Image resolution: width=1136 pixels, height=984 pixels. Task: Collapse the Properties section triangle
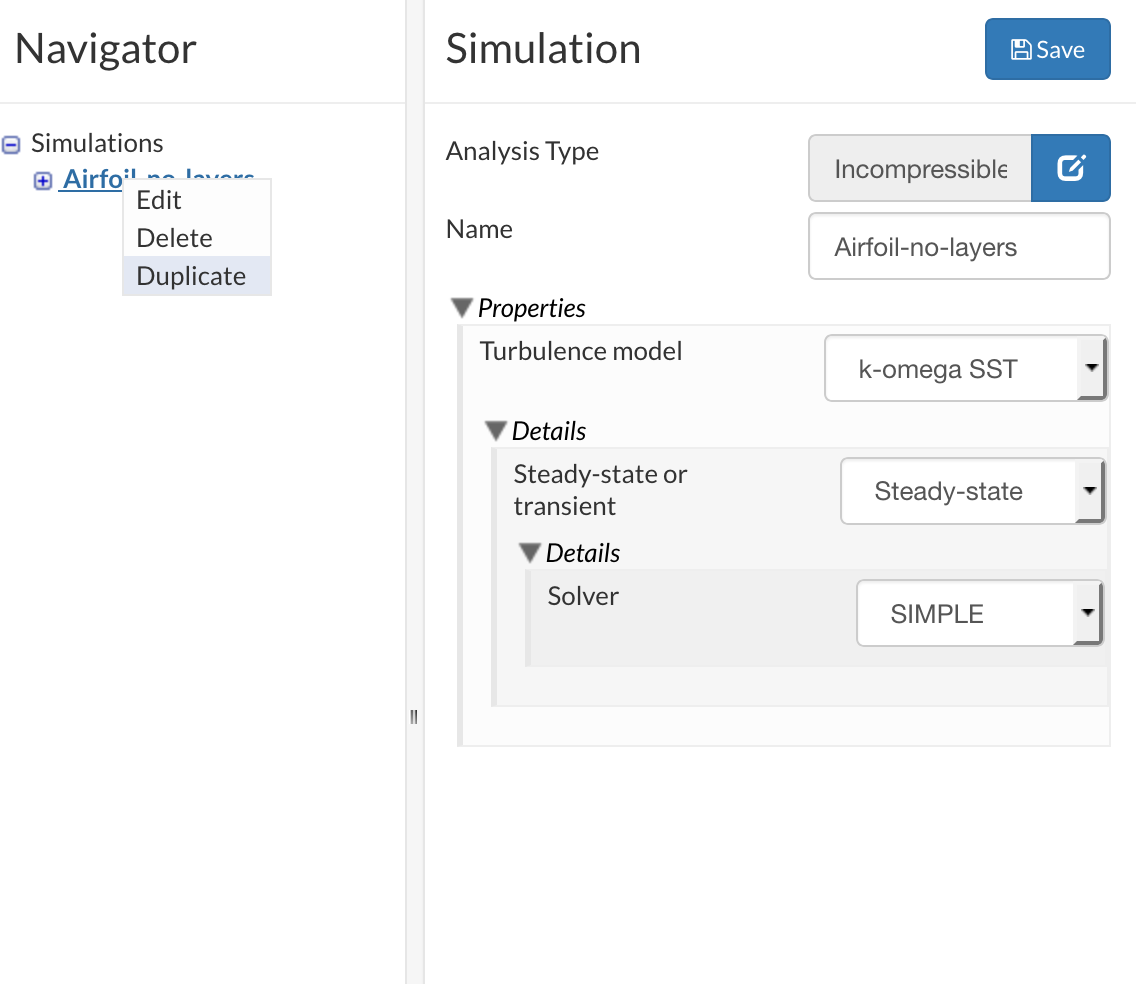(x=461, y=308)
